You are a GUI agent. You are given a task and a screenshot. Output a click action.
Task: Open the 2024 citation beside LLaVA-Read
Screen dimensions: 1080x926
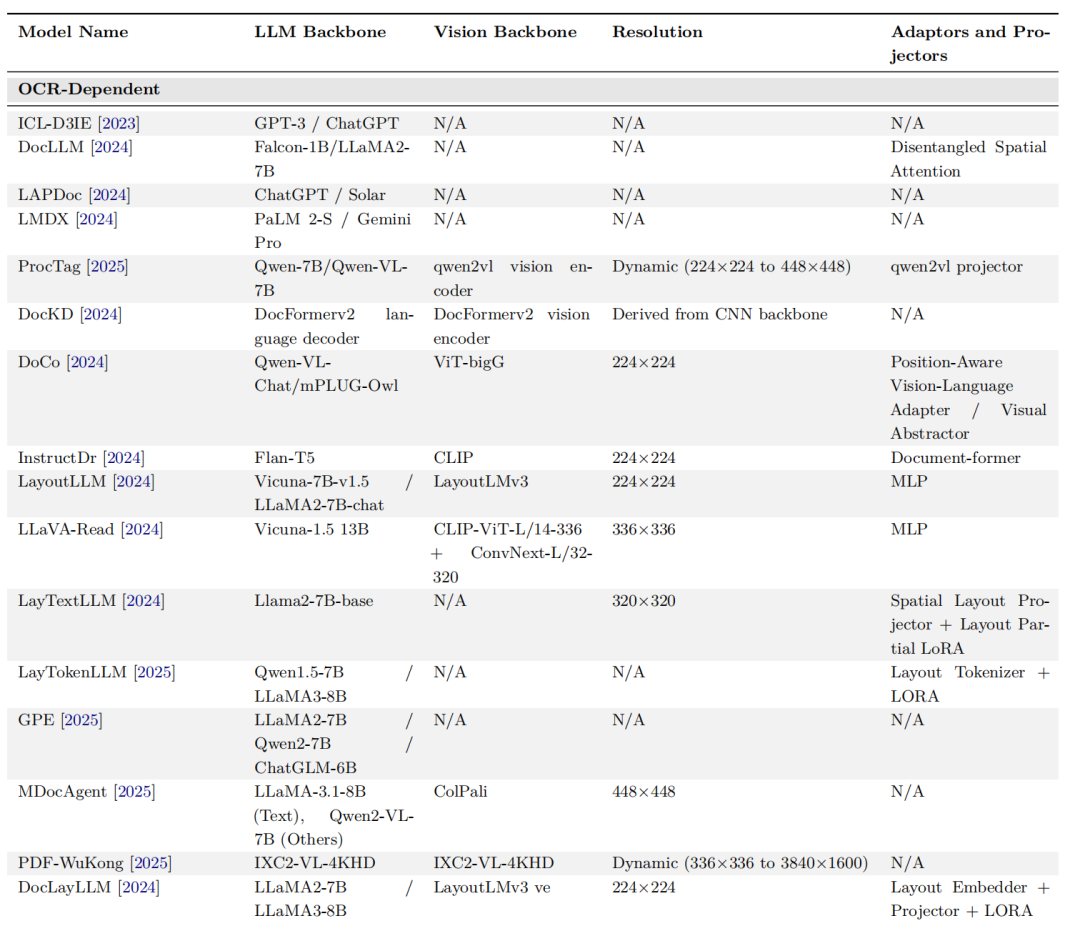tap(142, 530)
